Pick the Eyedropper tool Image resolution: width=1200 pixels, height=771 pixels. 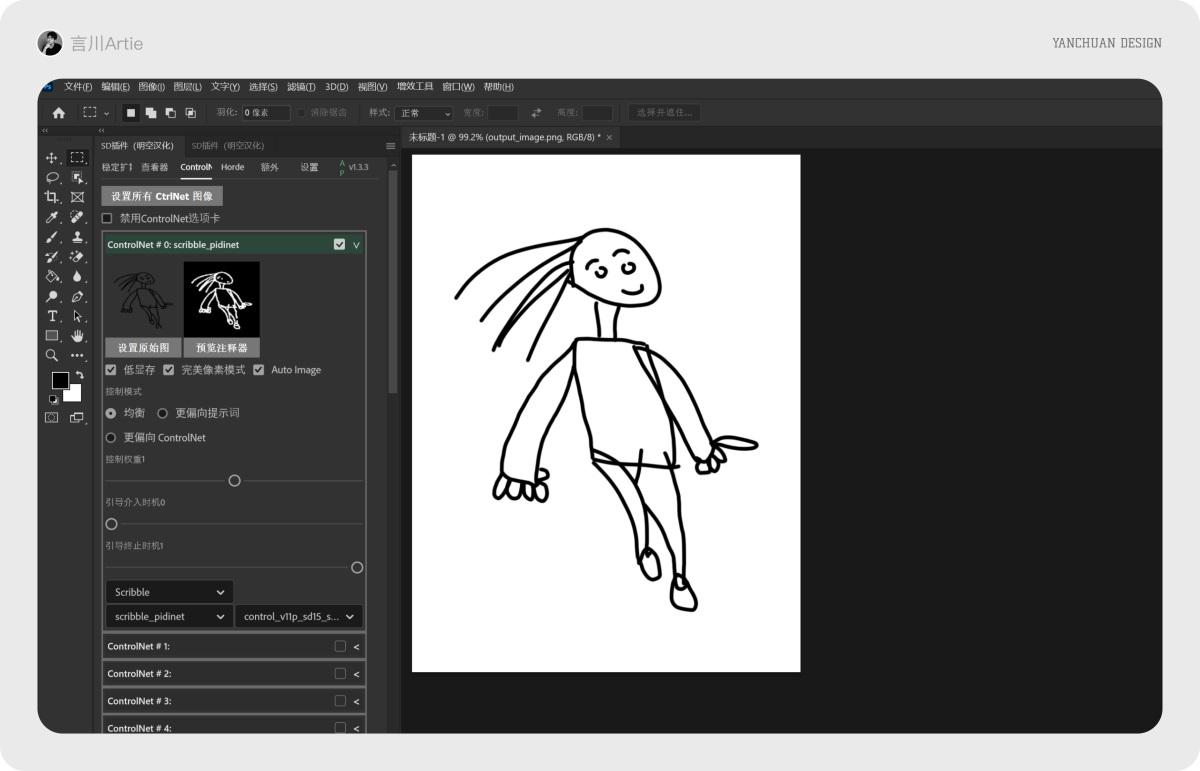point(52,217)
